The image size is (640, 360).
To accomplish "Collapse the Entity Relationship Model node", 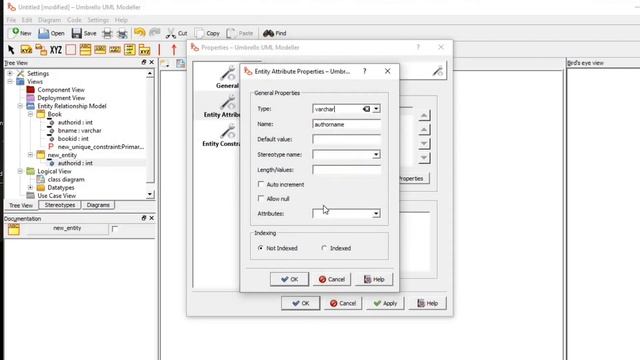I will (x=20, y=106).
